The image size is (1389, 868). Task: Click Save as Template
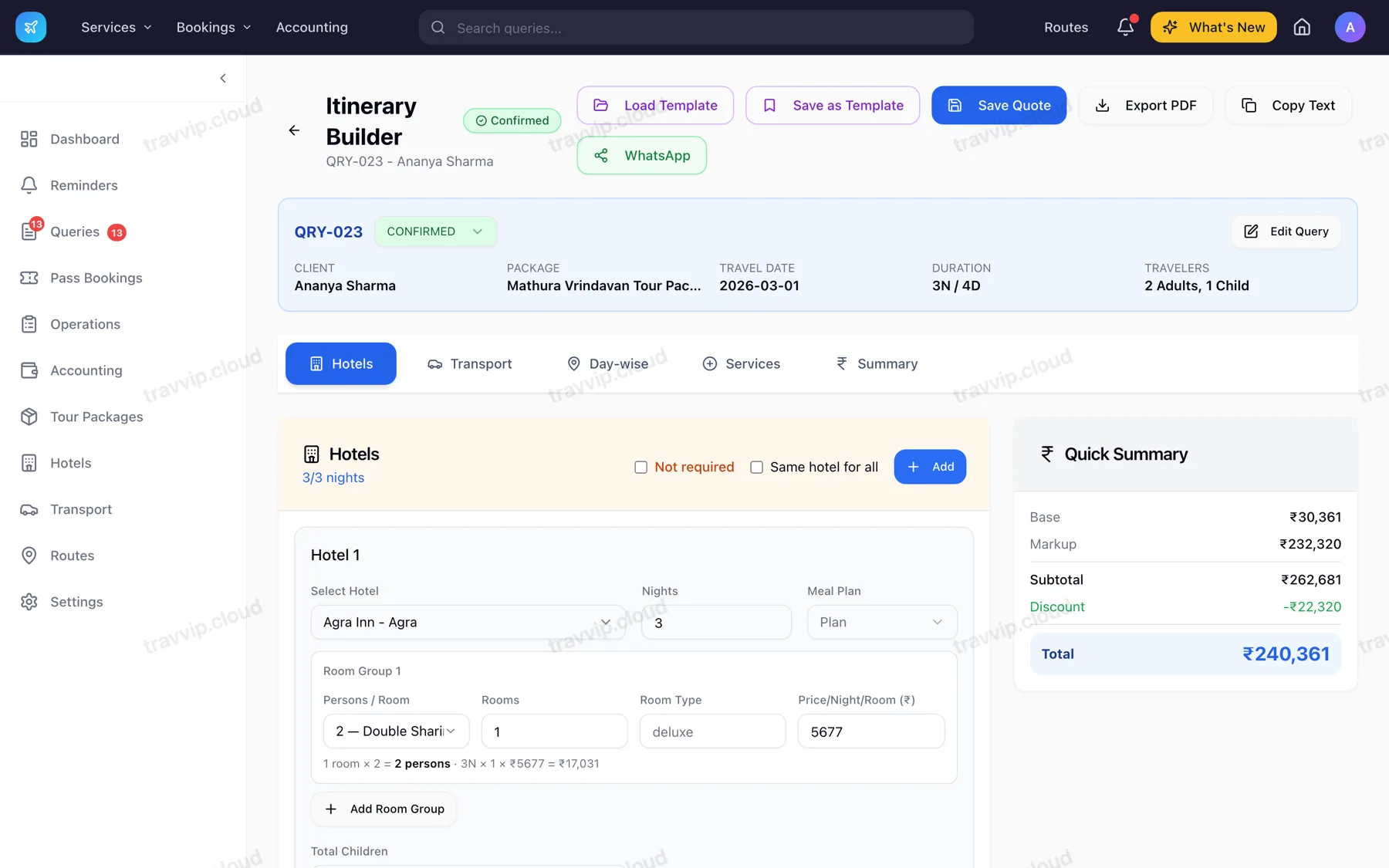point(833,105)
